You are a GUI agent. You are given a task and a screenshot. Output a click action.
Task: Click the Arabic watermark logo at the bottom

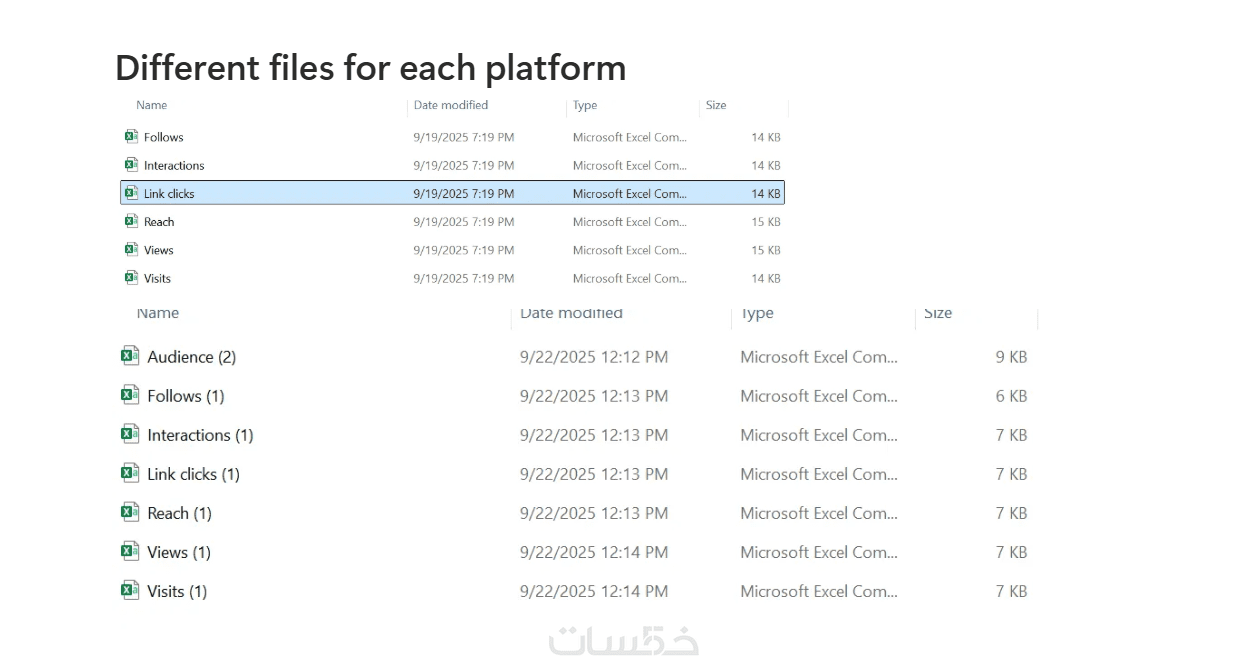pos(624,640)
